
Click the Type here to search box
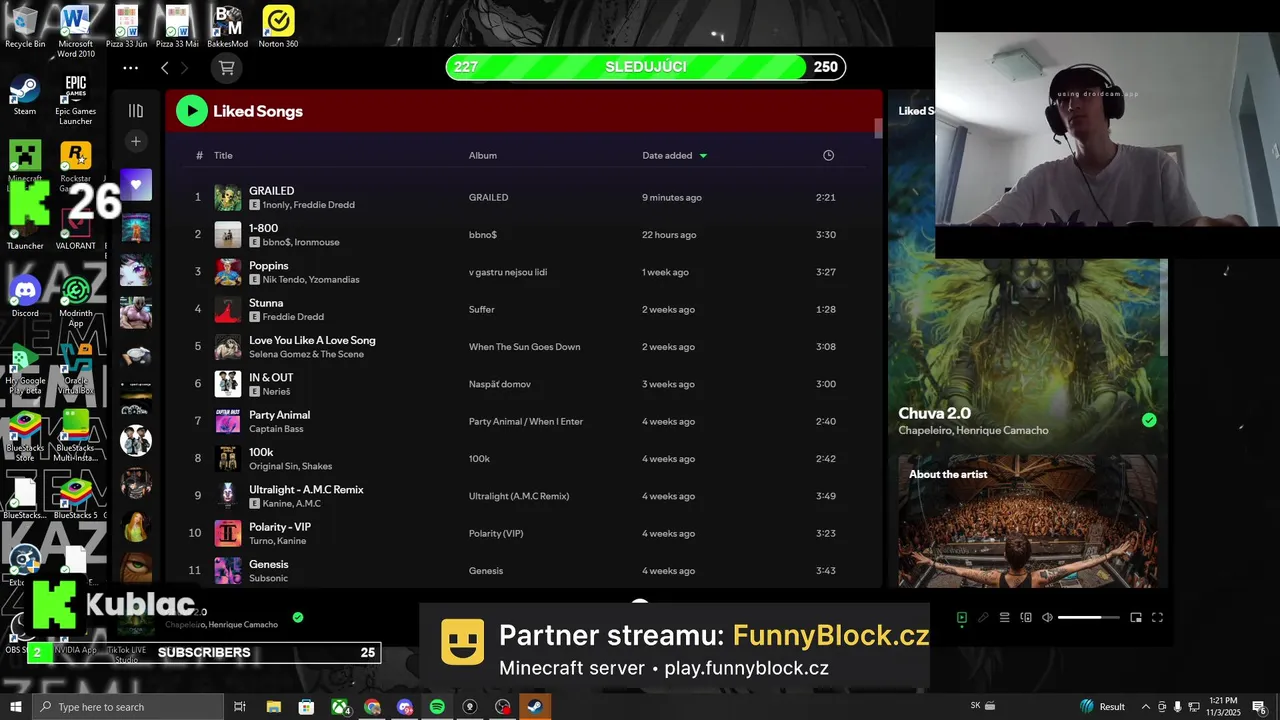point(127,707)
